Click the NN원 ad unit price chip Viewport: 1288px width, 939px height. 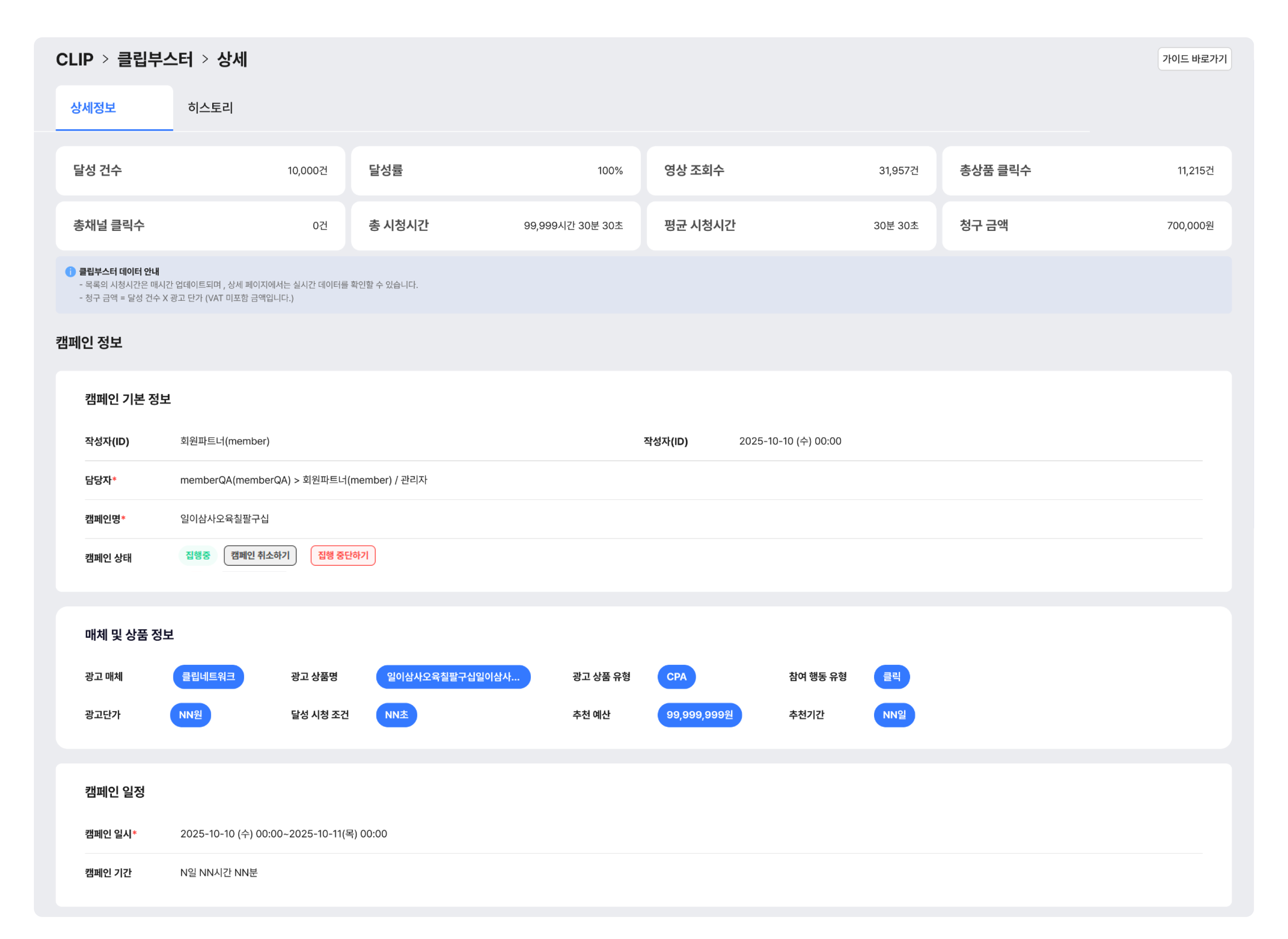[x=190, y=714]
